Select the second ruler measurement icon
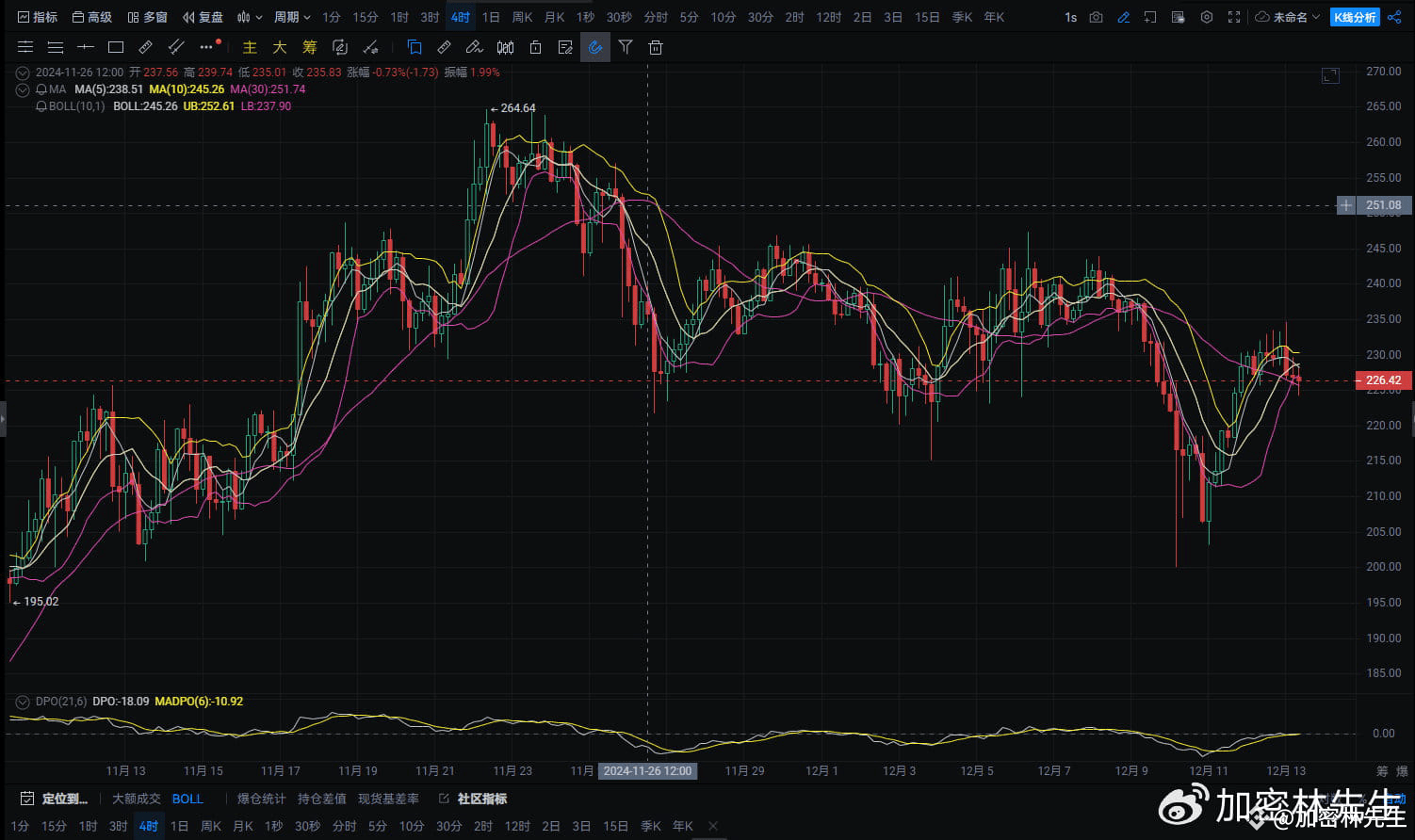 [445, 47]
